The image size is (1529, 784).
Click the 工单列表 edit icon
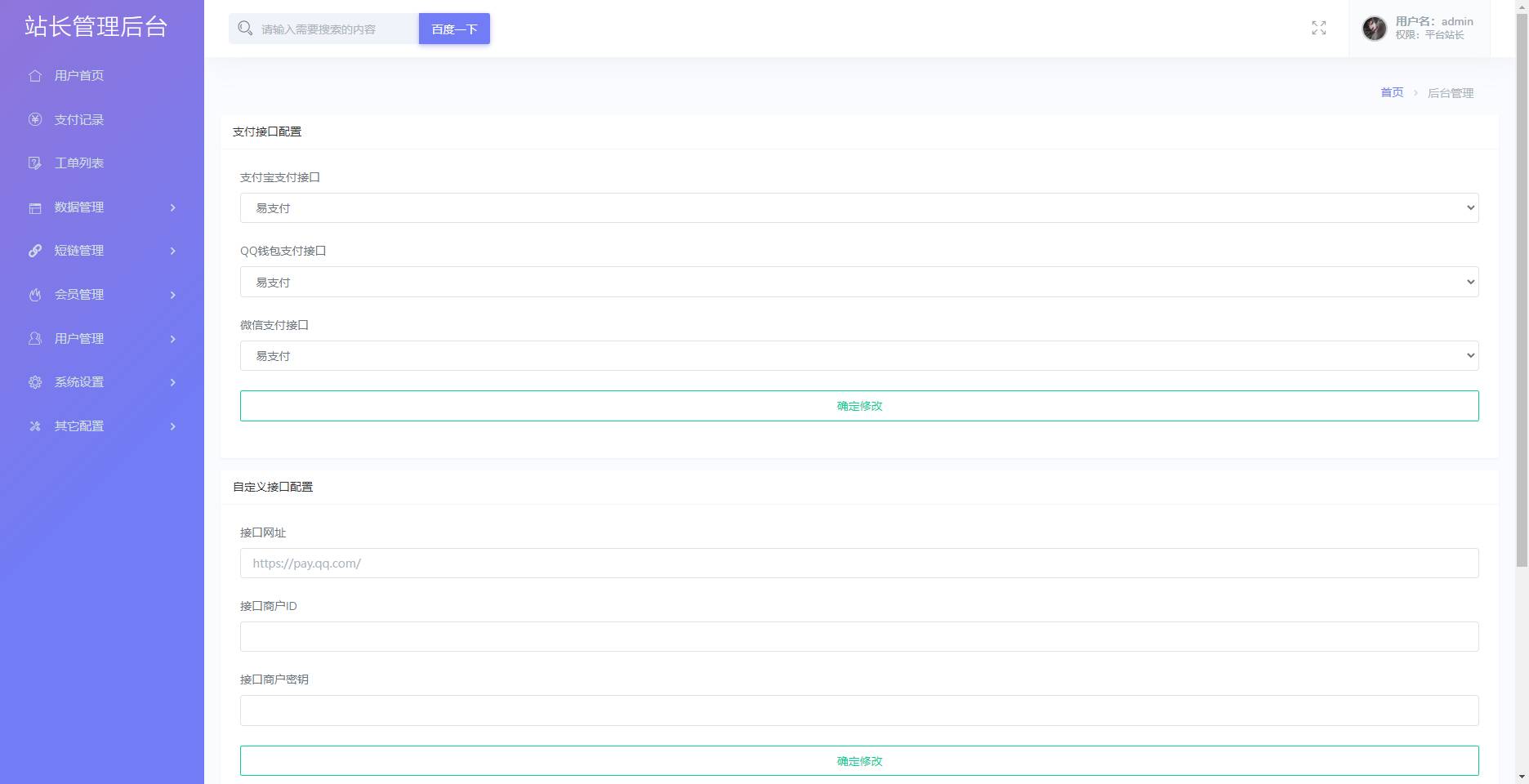click(35, 163)
